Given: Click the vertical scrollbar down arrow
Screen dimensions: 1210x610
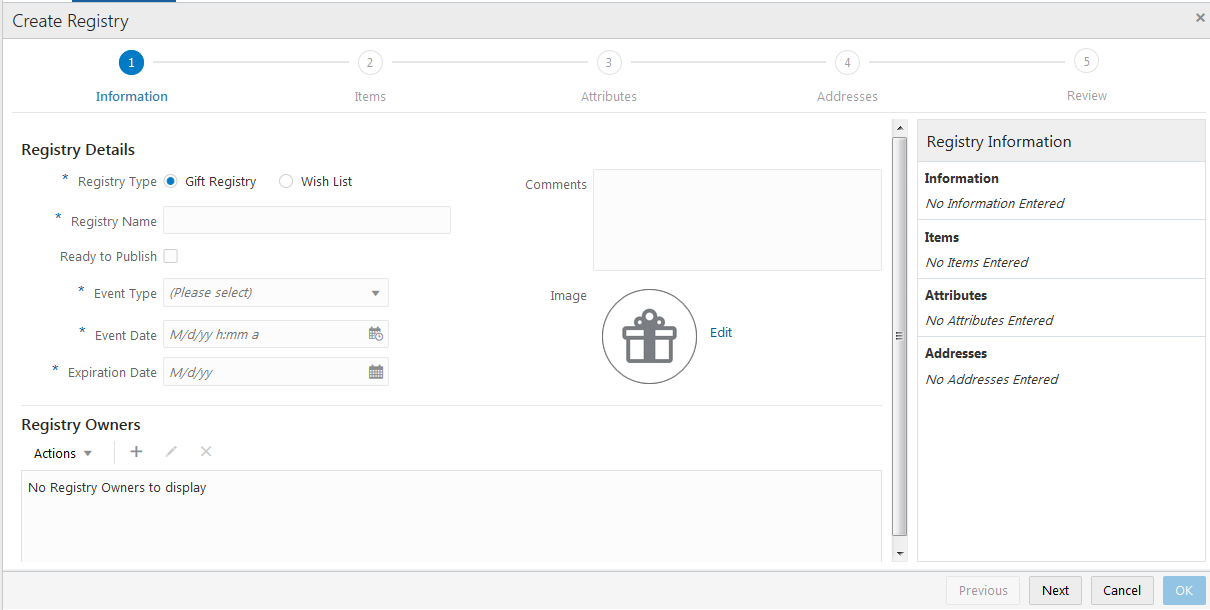Looking at the screenshot, I should point(899,553).
